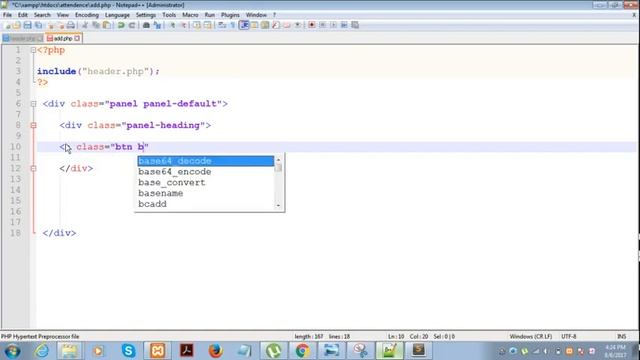This screenshot has width=640, height=360.
Task: Click the Save file toolbar icon
Action: 27,25
